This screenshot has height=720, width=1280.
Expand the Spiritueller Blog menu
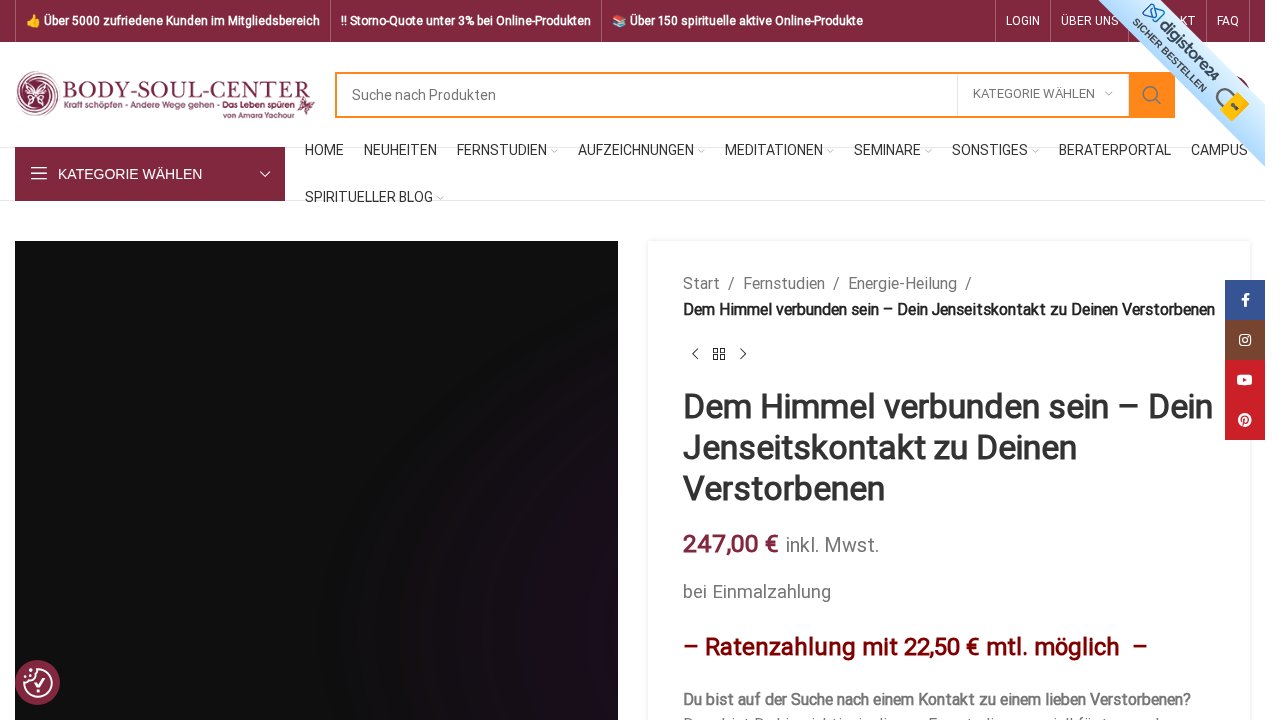pyautogui.click(x=374, y=197)
